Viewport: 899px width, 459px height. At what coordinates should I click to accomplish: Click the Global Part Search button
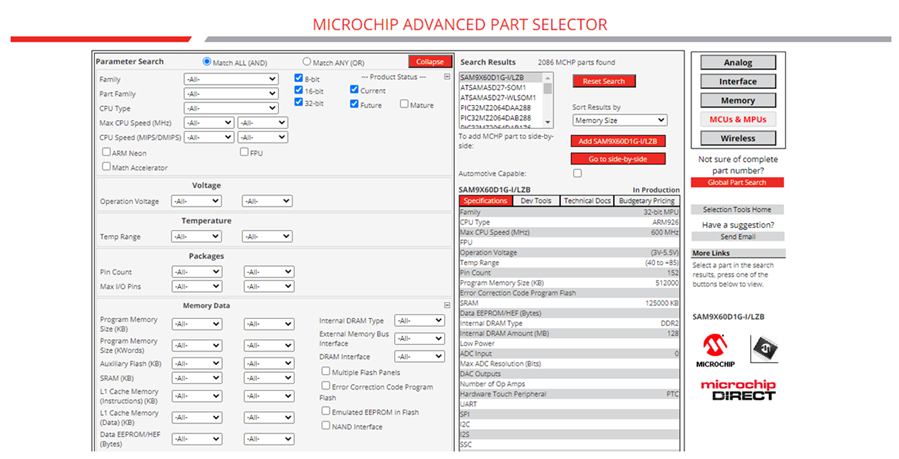pos(738,182)
